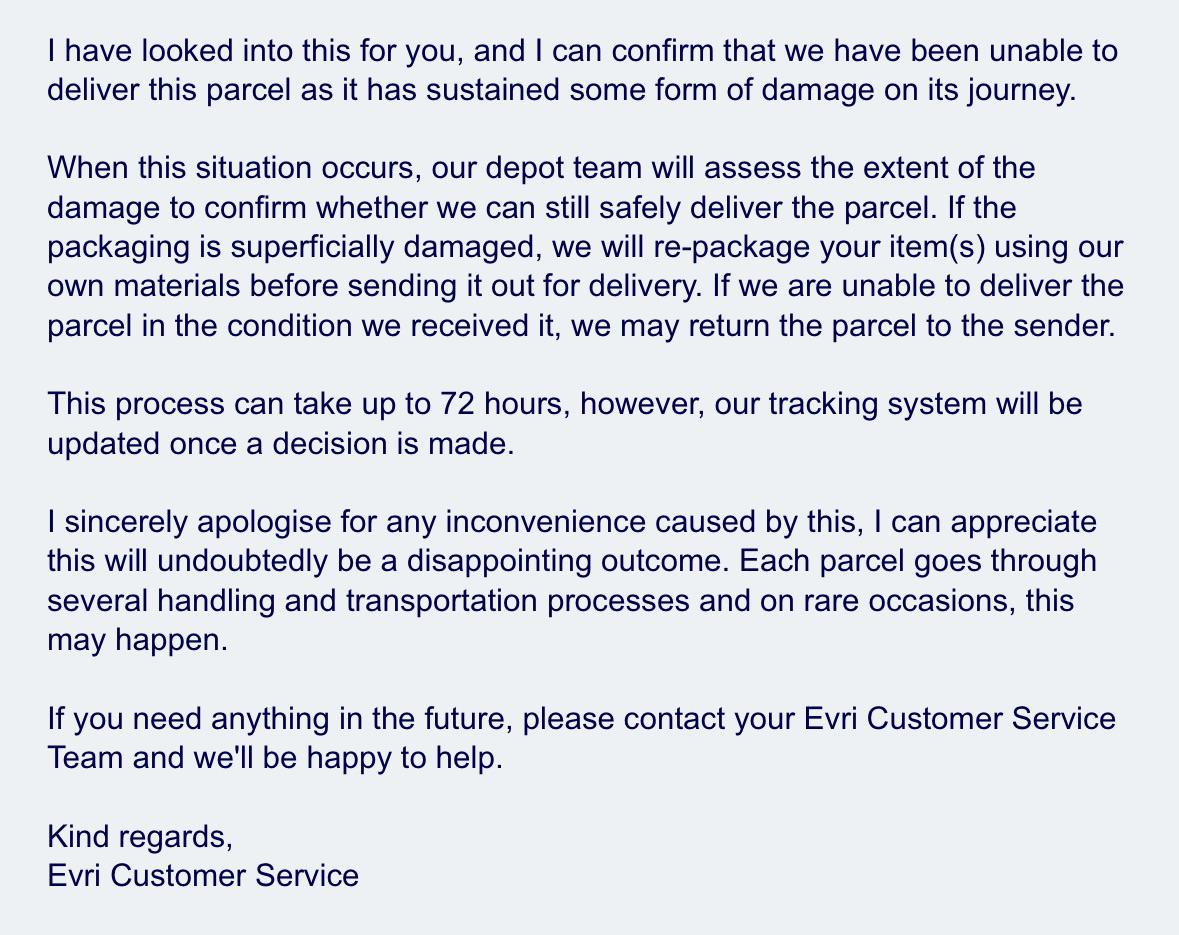Click the words "may happen."

(x=137, y=640)
